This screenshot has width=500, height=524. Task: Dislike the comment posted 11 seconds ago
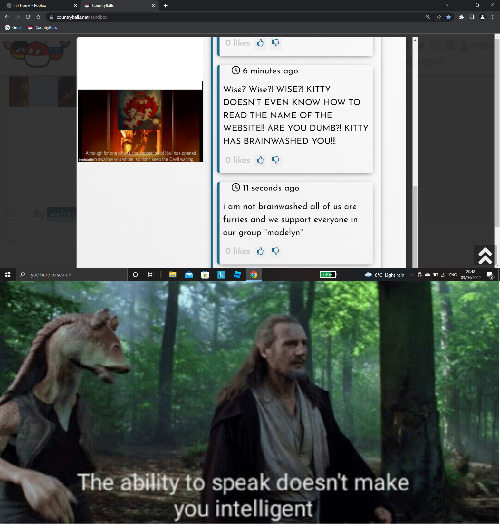click(275, 251)
